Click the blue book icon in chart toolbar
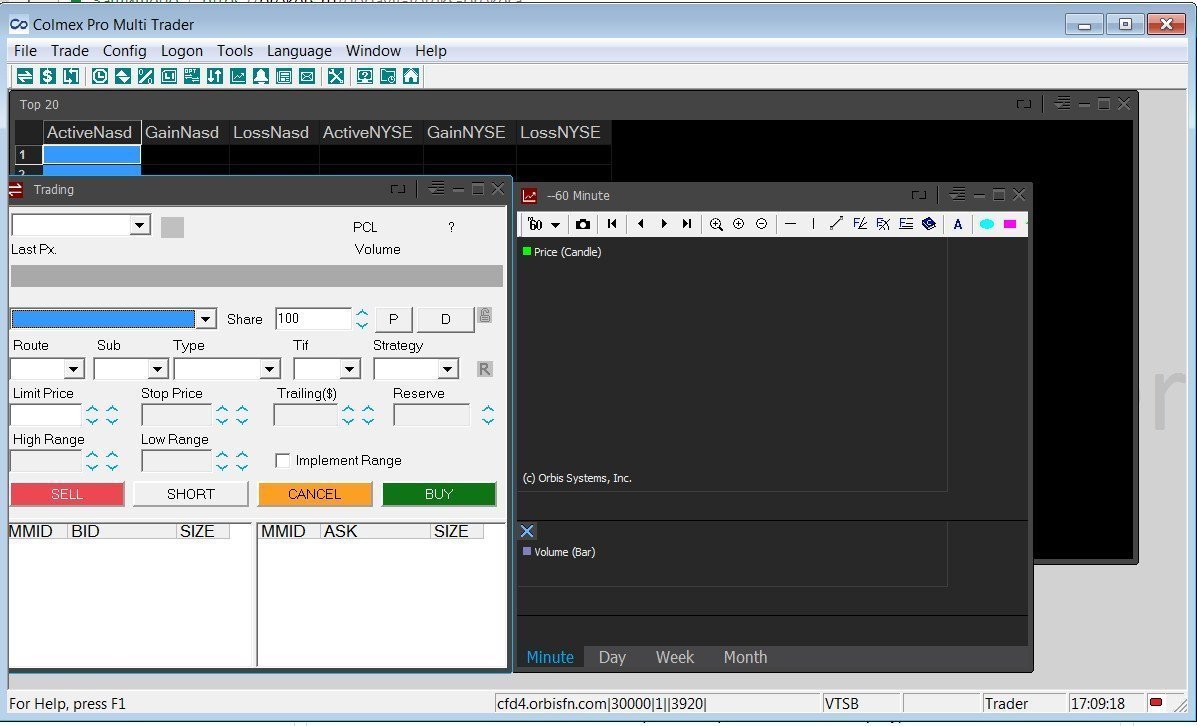 928,224
